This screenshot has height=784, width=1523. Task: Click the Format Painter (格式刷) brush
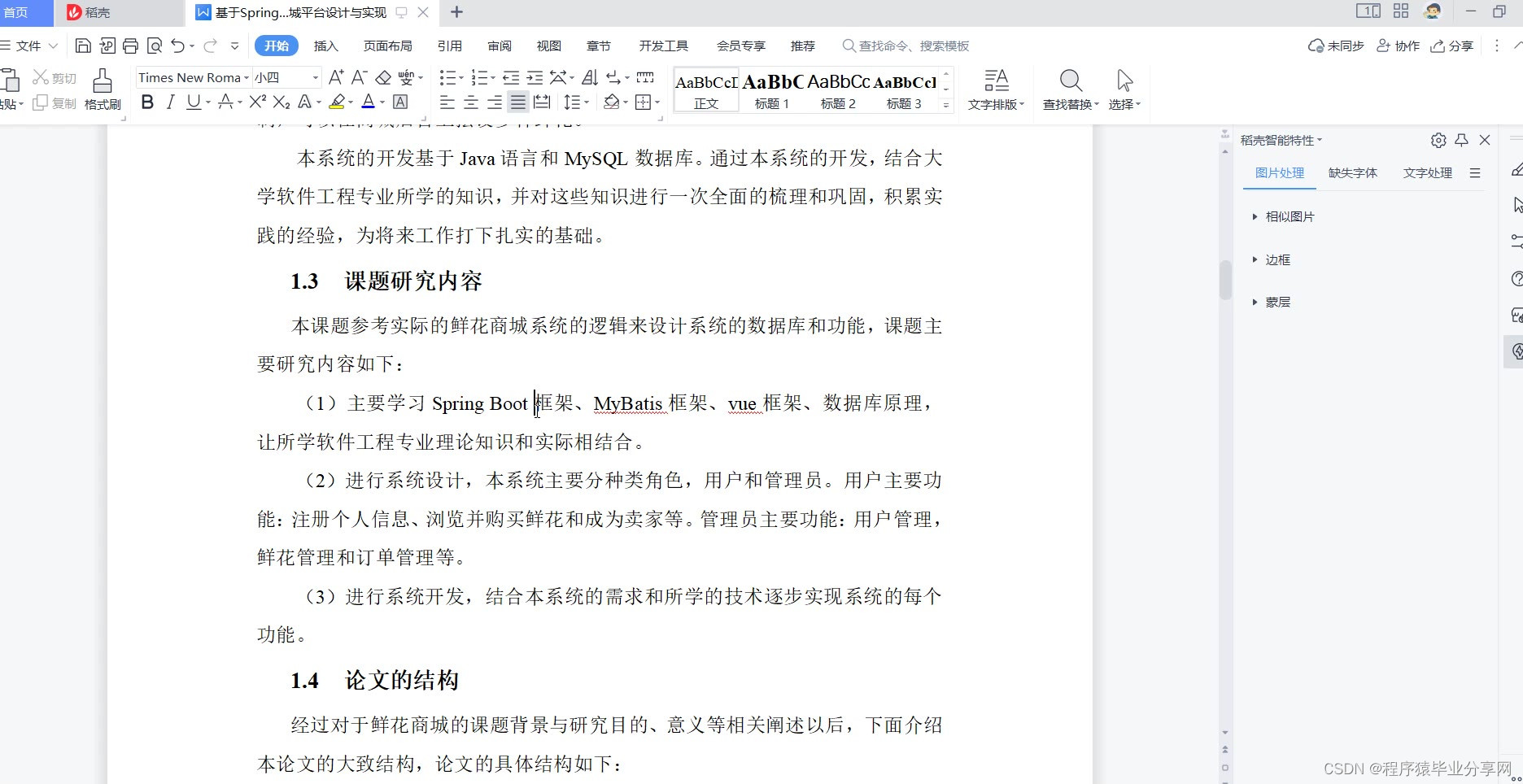pos(103,89)
